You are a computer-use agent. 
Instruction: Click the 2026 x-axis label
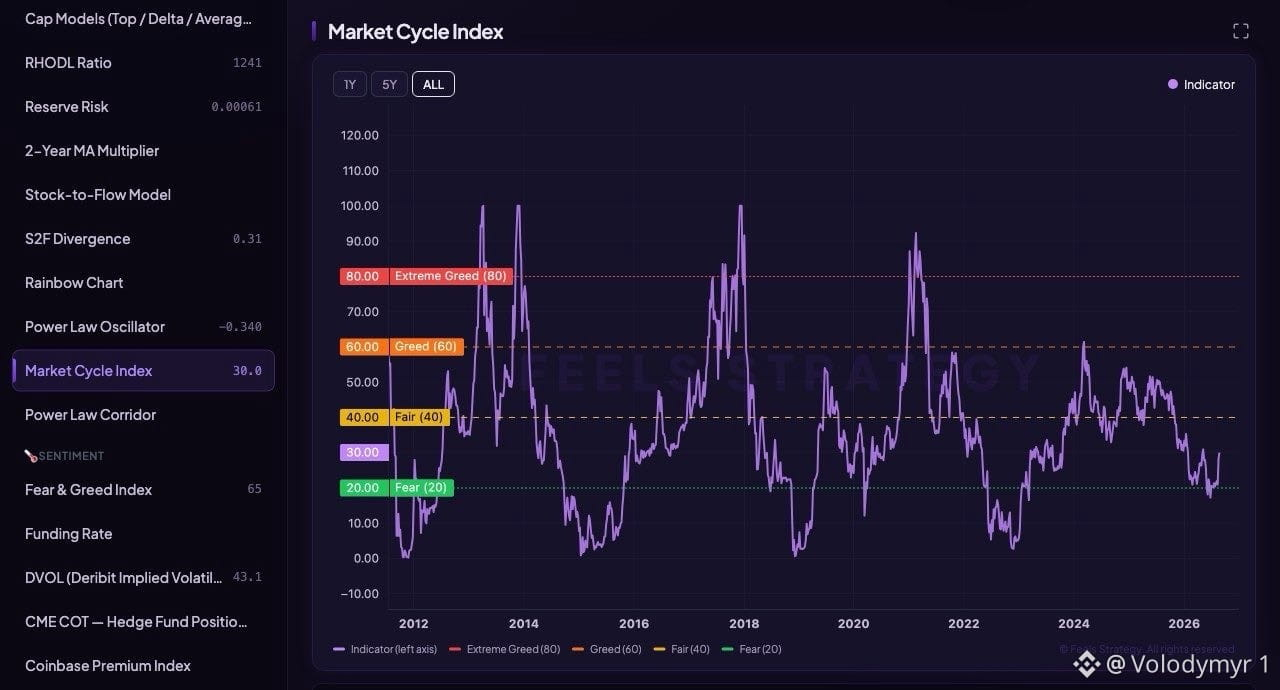1184,624
